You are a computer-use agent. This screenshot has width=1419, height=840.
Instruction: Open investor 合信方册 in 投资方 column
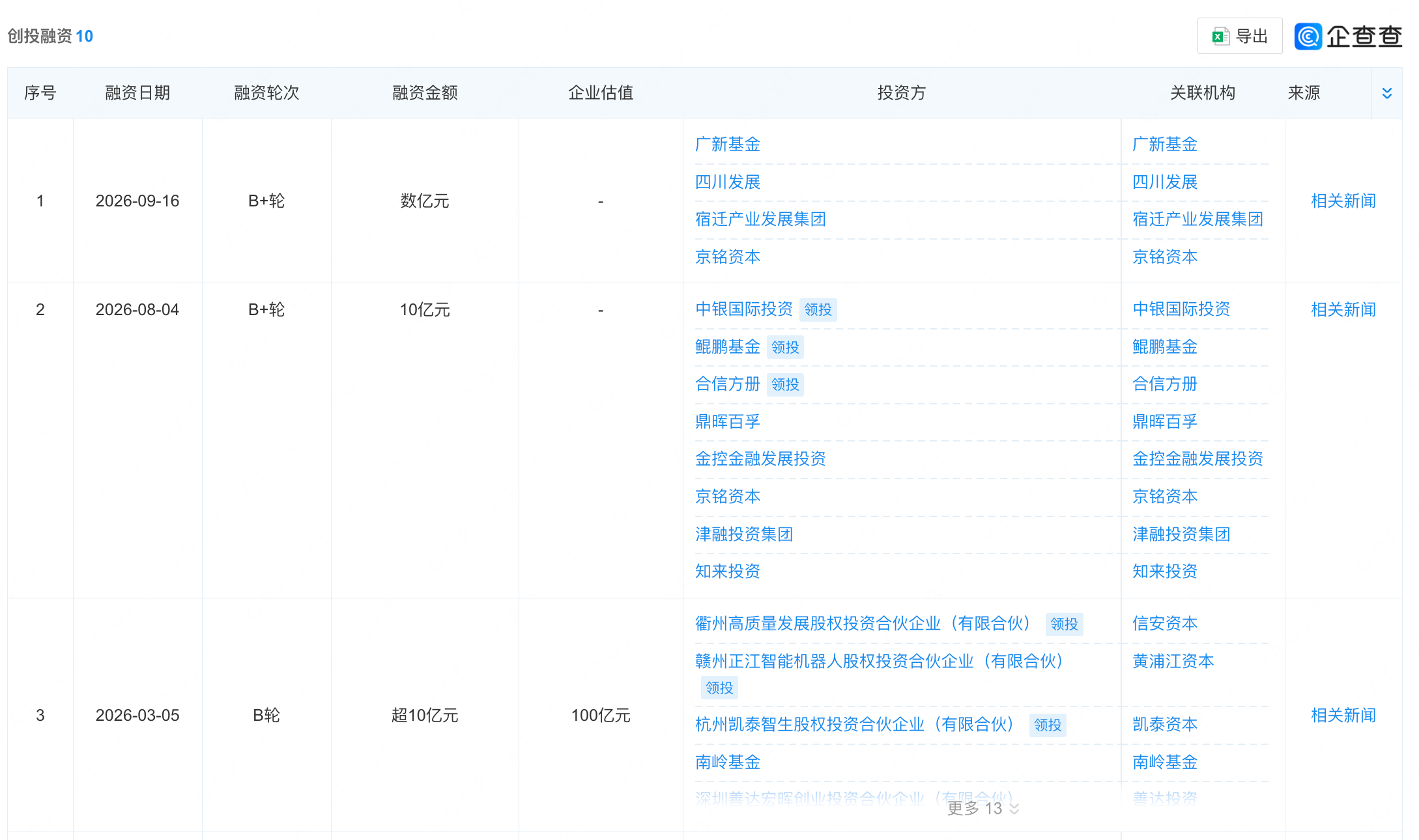pyautogui.click(x=727, y=384)
